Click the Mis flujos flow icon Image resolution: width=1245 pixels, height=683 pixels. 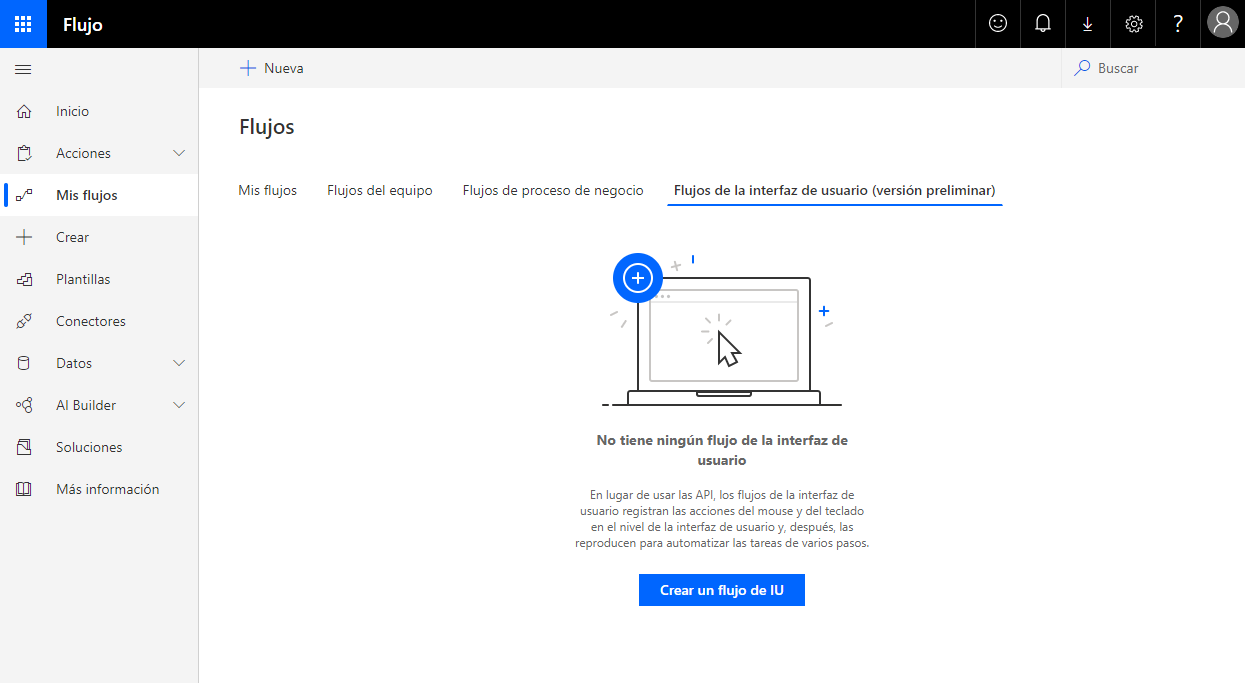coord(24,196)
